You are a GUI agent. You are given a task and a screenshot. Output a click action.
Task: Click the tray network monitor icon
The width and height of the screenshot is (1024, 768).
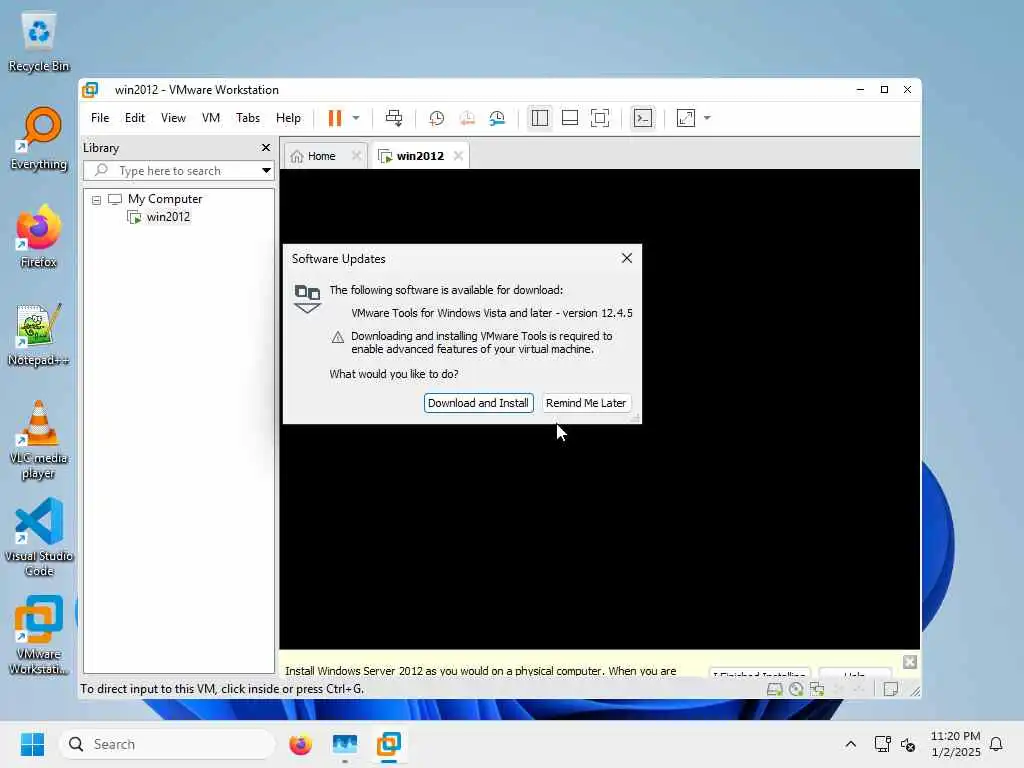coord(882,744)
